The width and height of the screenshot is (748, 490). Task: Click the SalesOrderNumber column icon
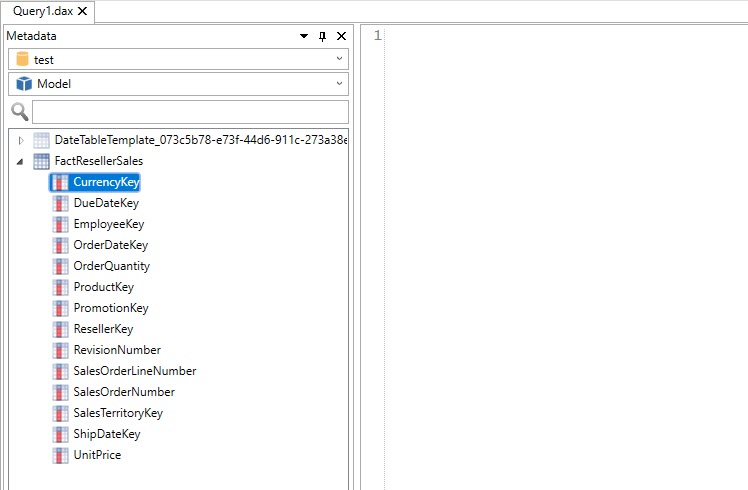point(60,392)
